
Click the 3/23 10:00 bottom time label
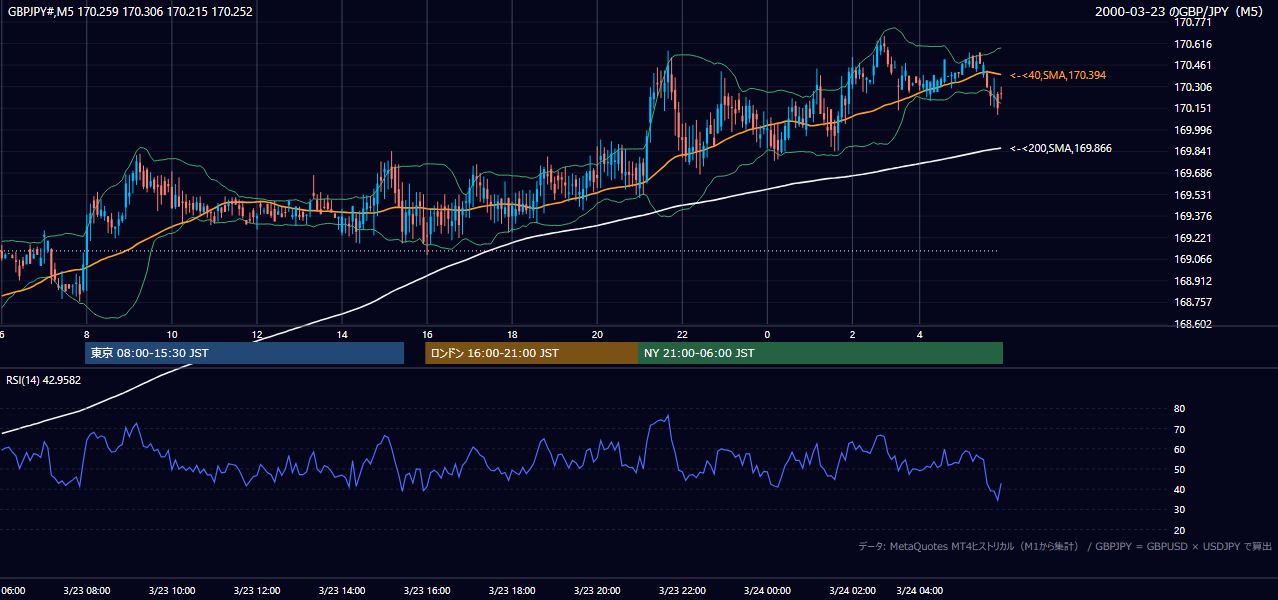(172, 590)
